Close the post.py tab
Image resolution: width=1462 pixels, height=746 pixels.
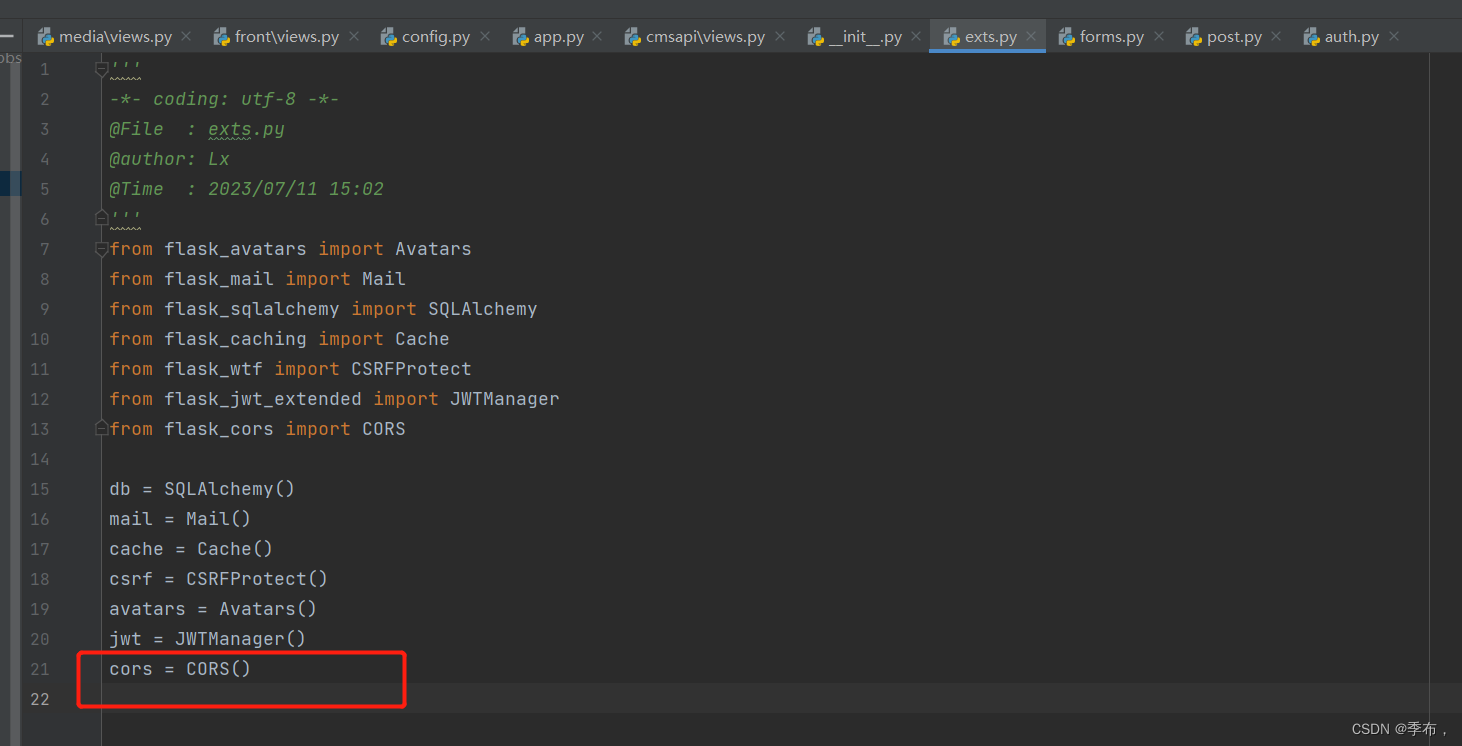coord(1276,36)
